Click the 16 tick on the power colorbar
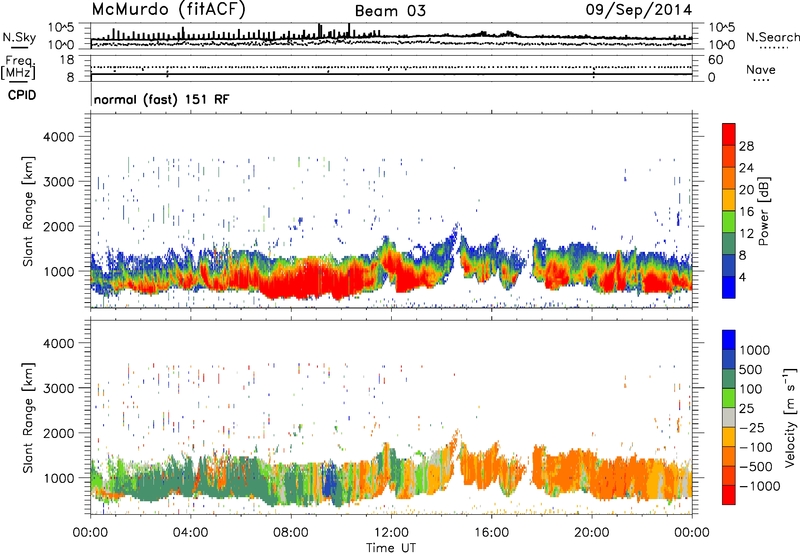 [746, 212]
